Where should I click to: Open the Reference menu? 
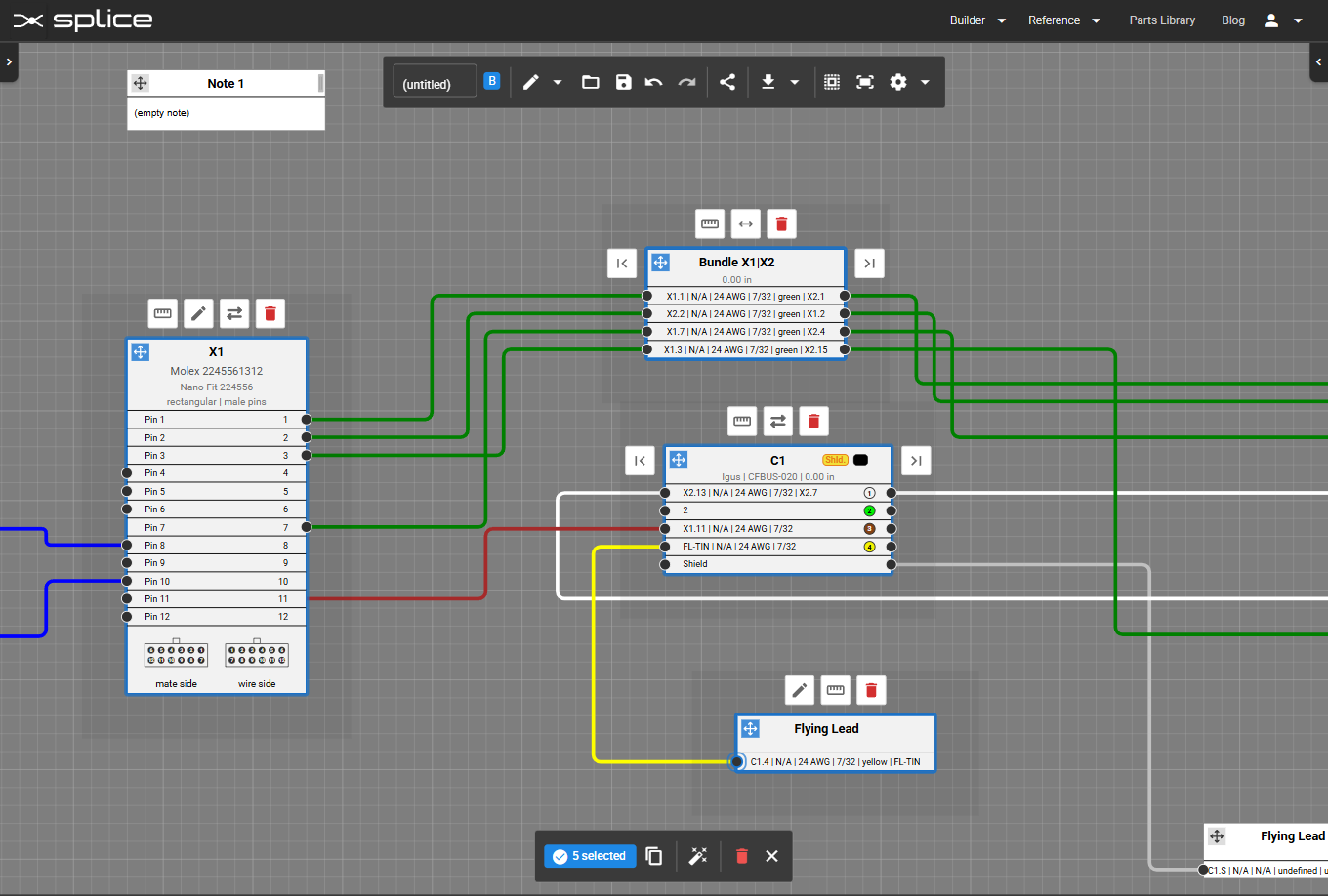pos(1063,20)
